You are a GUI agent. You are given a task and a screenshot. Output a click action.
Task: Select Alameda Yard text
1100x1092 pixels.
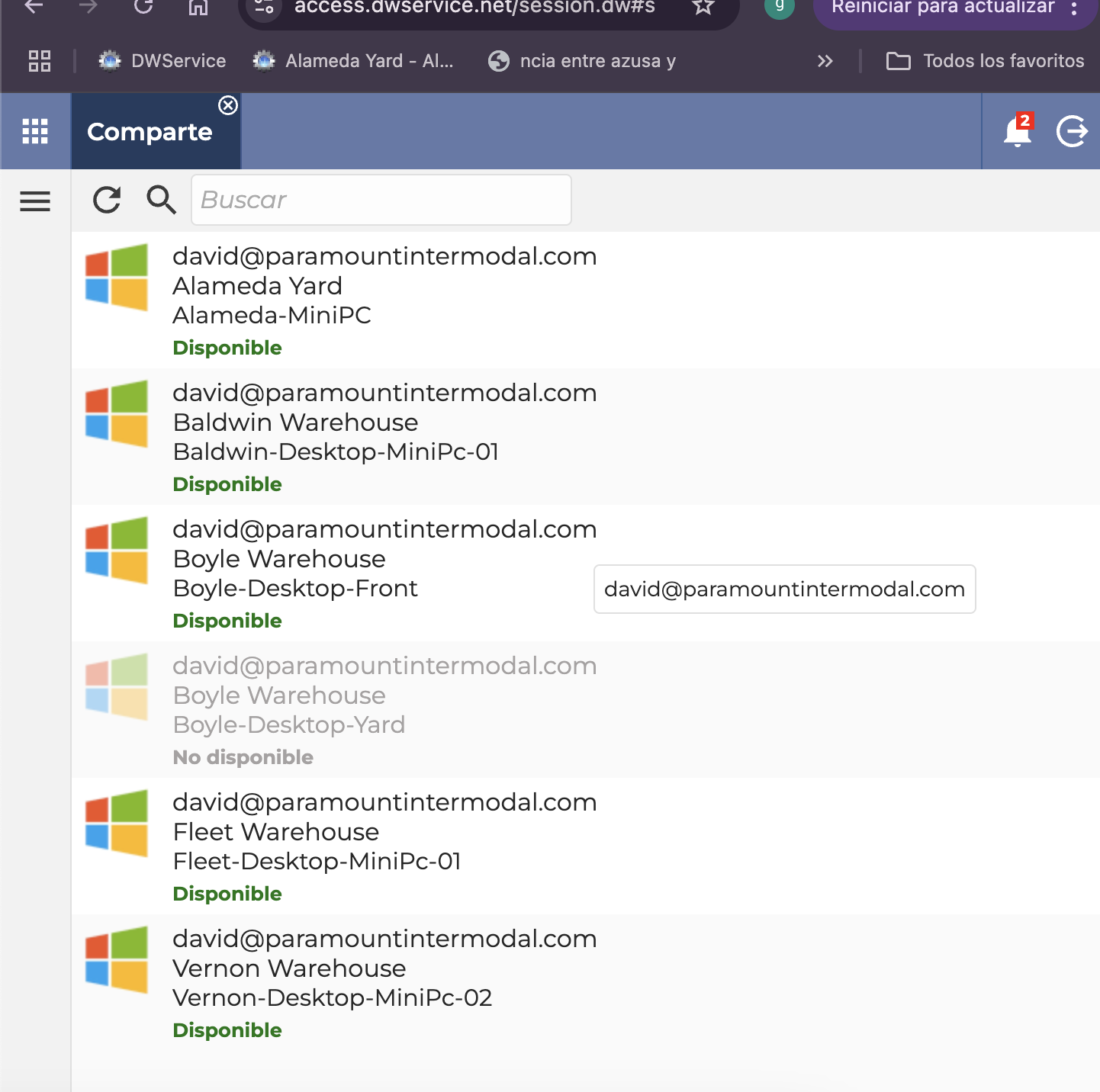(x=258, y=286)
